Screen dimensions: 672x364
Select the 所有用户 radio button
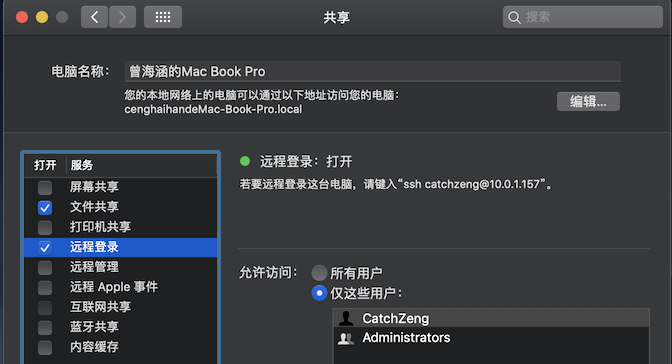[319, 273]
